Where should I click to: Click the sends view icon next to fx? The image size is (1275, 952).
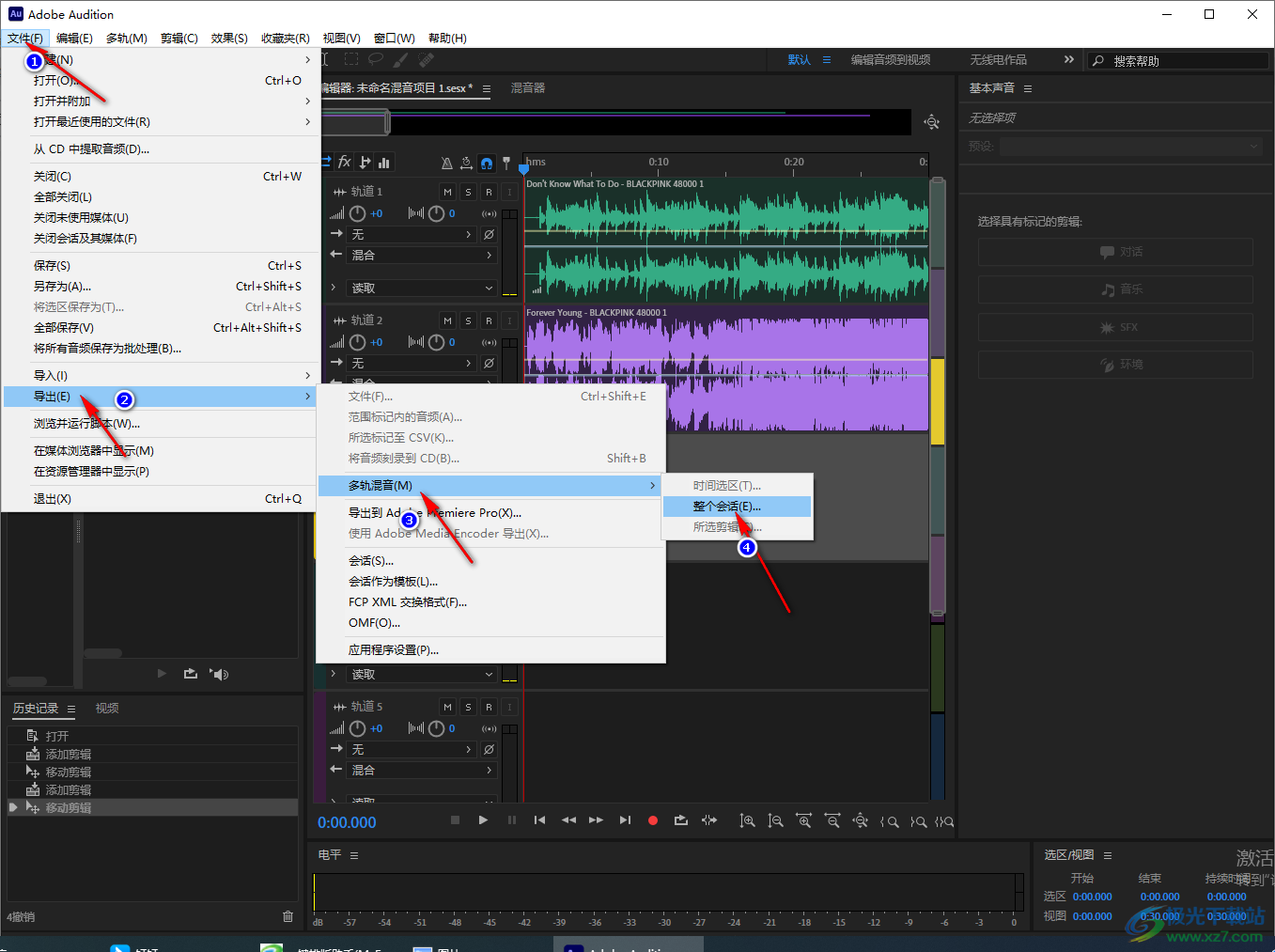pyautogui.click(x=365, y=162)
